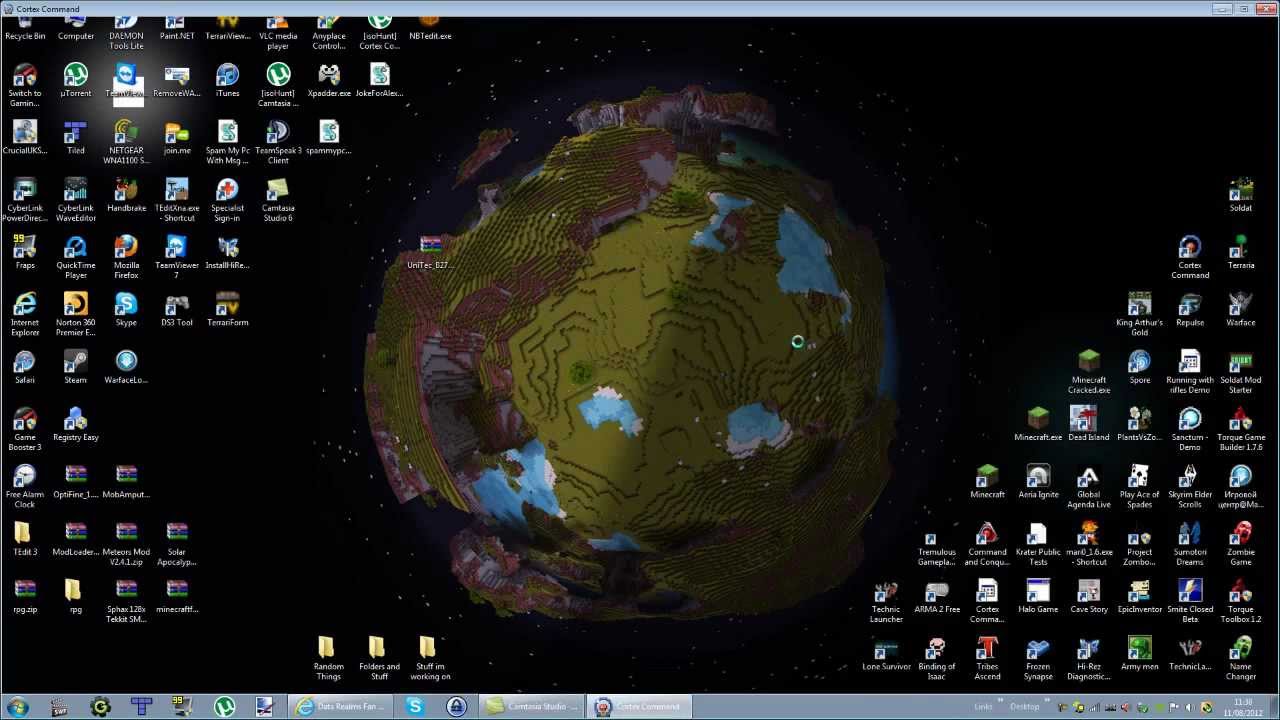1280x720 pixels.
Task: Open Binding of Isaac shortcut
Action: pos(937,658)
